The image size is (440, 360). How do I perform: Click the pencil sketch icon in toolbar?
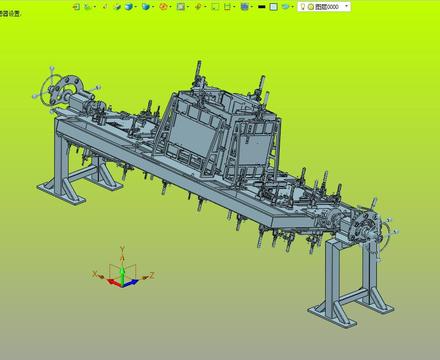click(117, 7)
